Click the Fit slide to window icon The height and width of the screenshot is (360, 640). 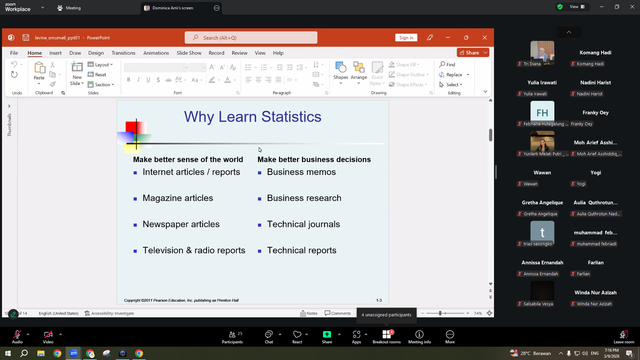(489, 313)
